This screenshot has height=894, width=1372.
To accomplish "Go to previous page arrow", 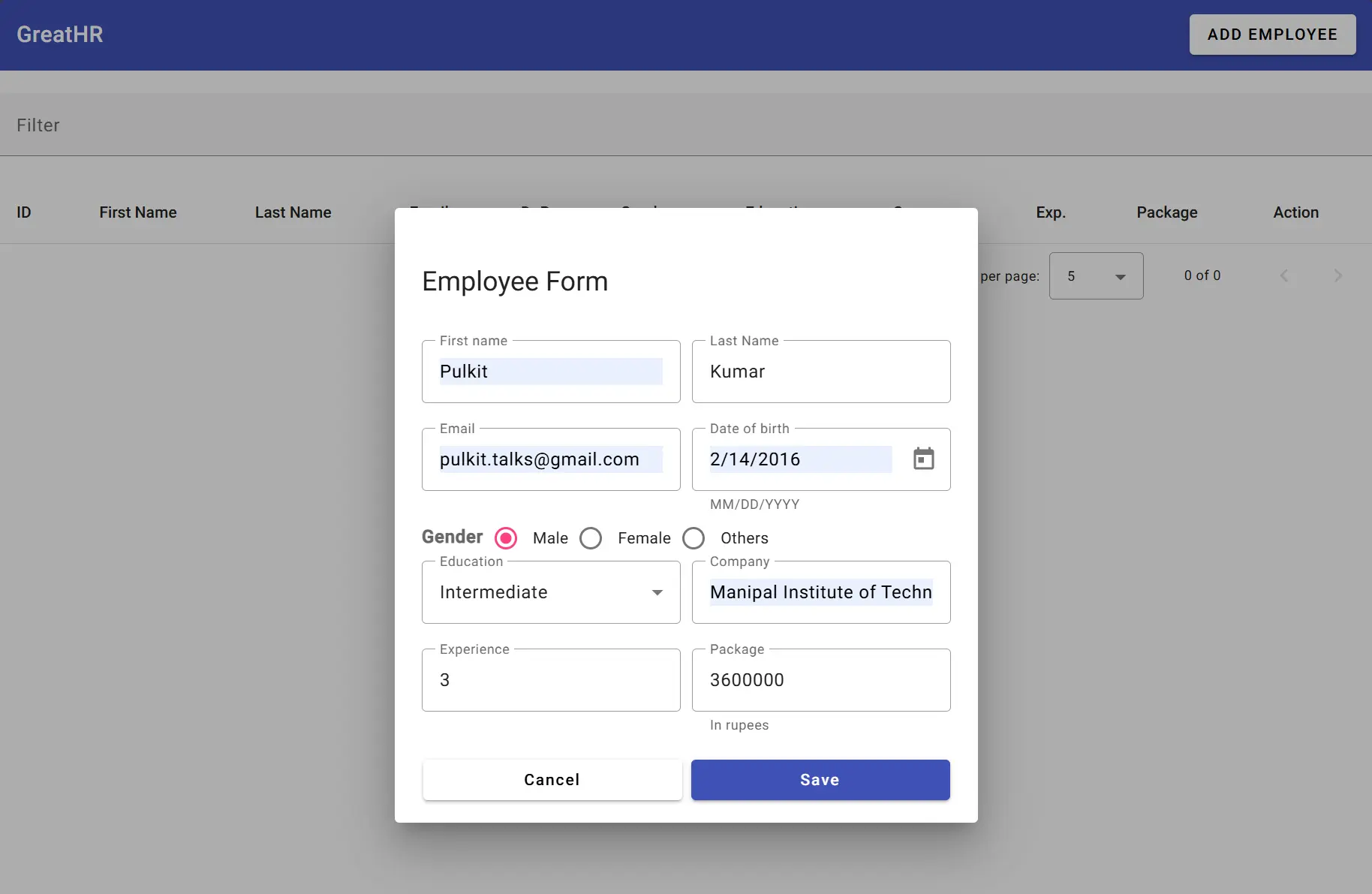I will 1284,275.
